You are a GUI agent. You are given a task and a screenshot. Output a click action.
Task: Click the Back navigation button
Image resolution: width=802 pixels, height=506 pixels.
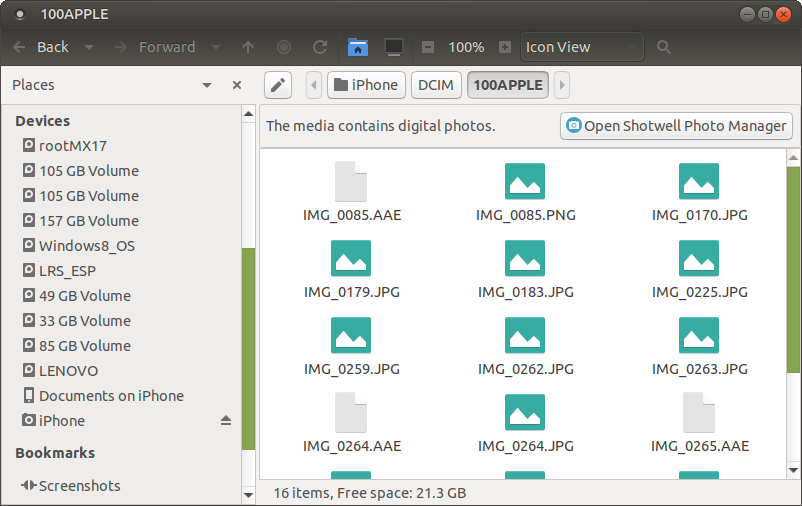pos(42,47)
